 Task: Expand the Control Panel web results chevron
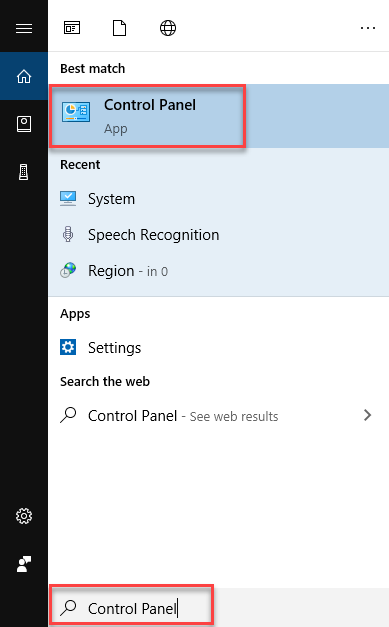click(x=367, y=415)
